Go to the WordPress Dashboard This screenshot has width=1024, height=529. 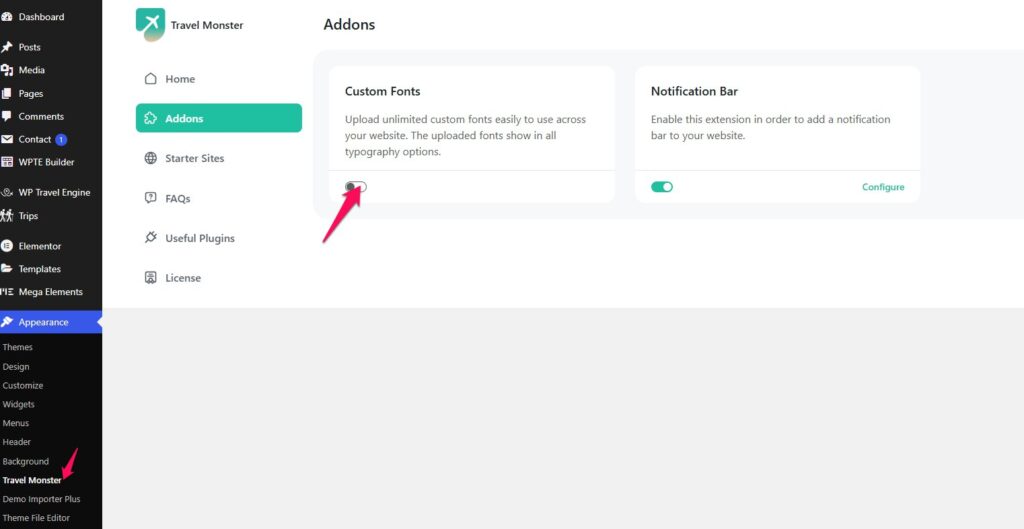point(41,17)
